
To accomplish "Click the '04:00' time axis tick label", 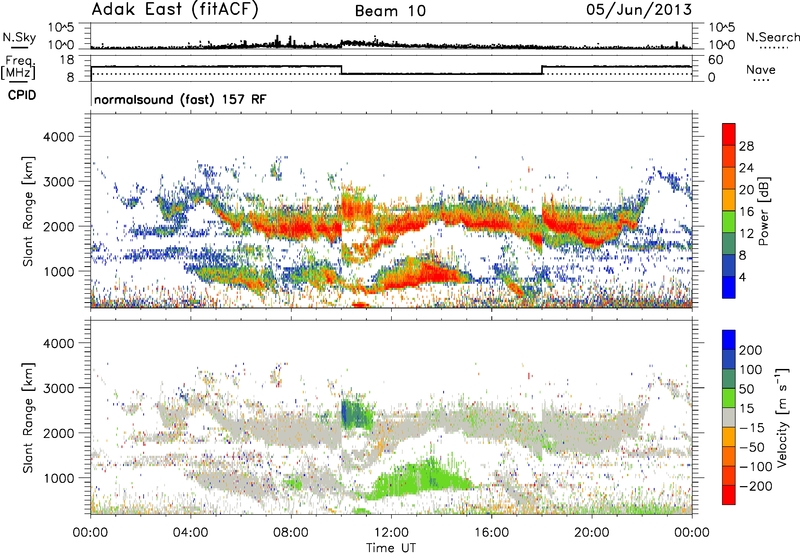I will point(191,533).
